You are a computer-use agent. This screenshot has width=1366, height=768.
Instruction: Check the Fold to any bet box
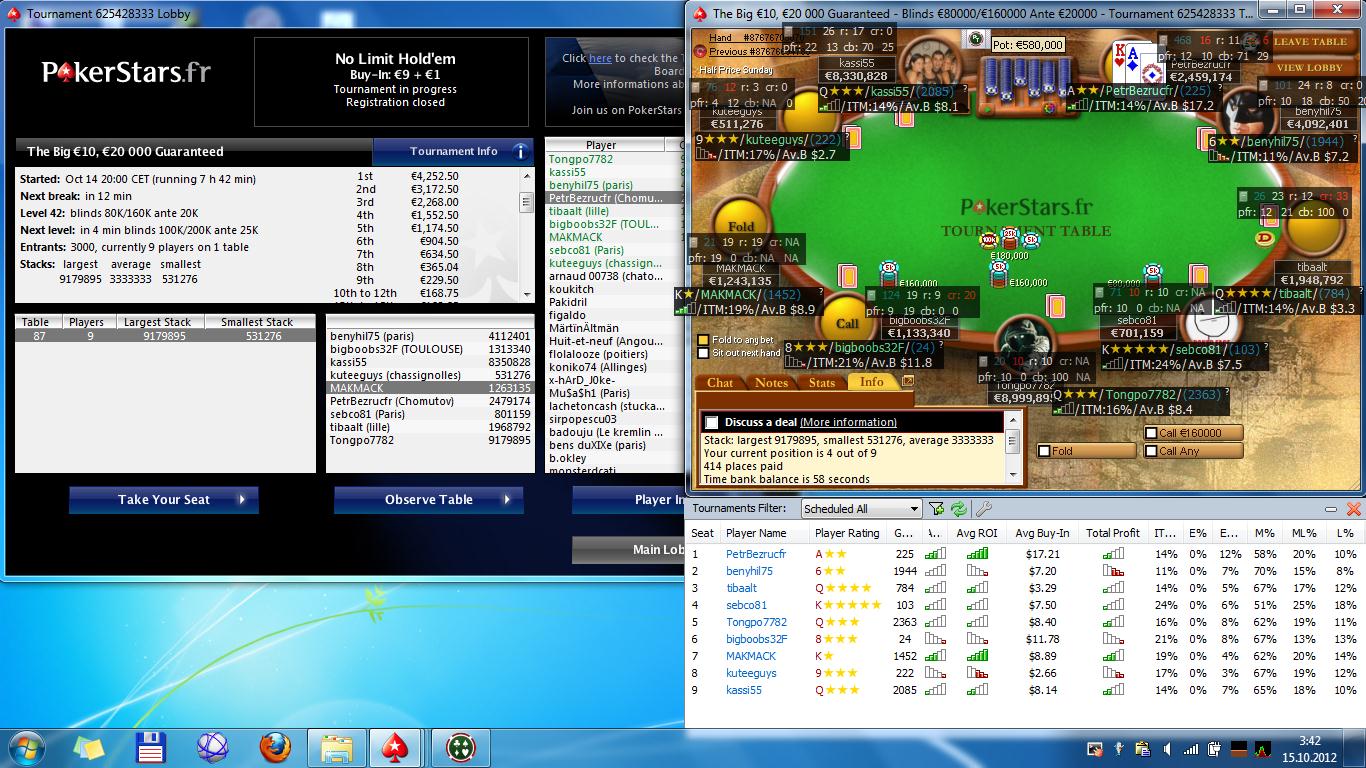coord(703,340)
